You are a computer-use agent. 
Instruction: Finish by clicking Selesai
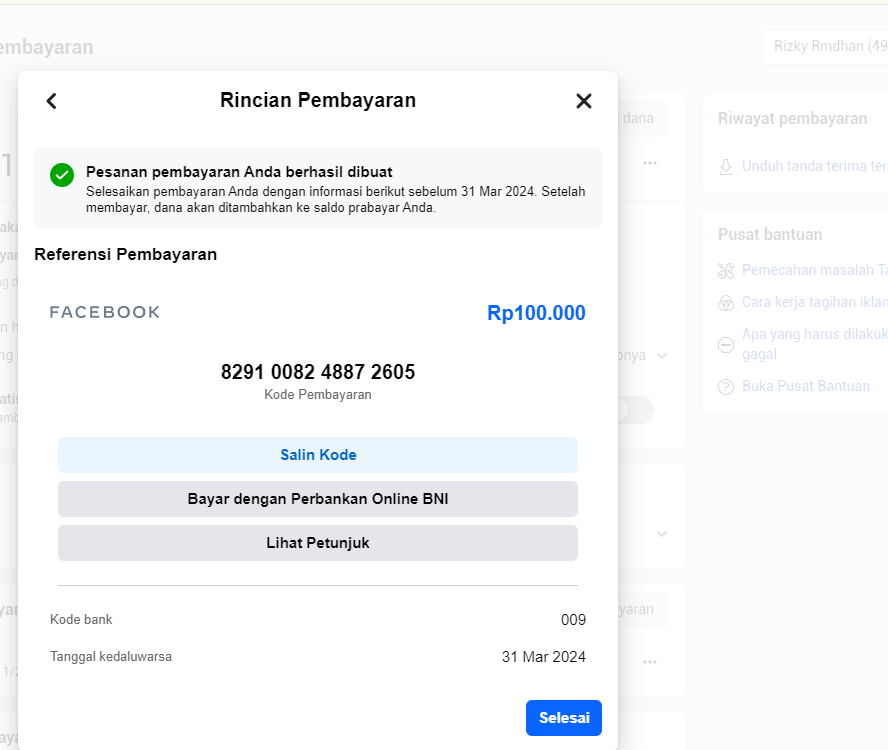click(x=563, y=718)
